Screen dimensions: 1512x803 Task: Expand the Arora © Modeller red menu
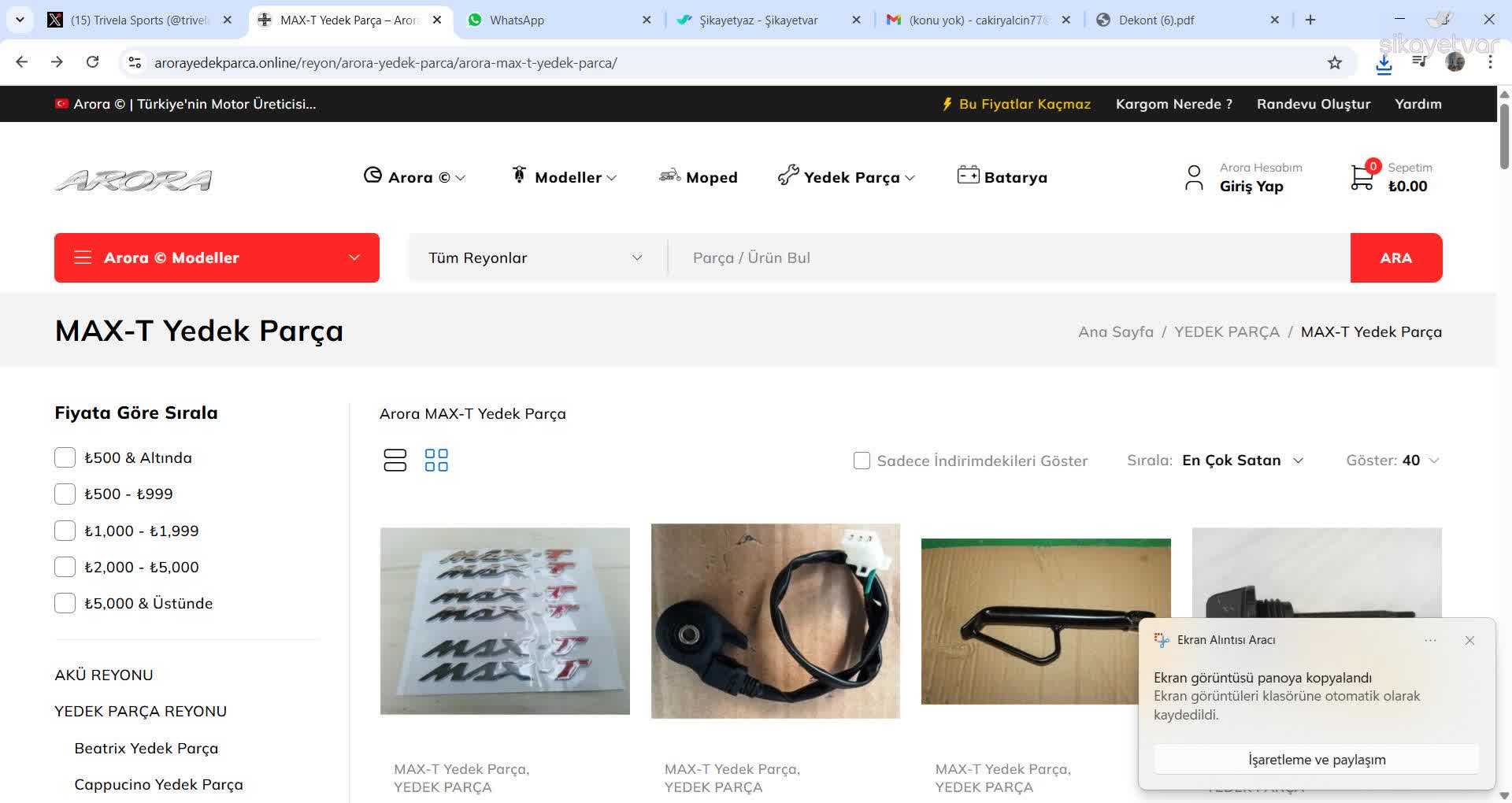(217, 258)
